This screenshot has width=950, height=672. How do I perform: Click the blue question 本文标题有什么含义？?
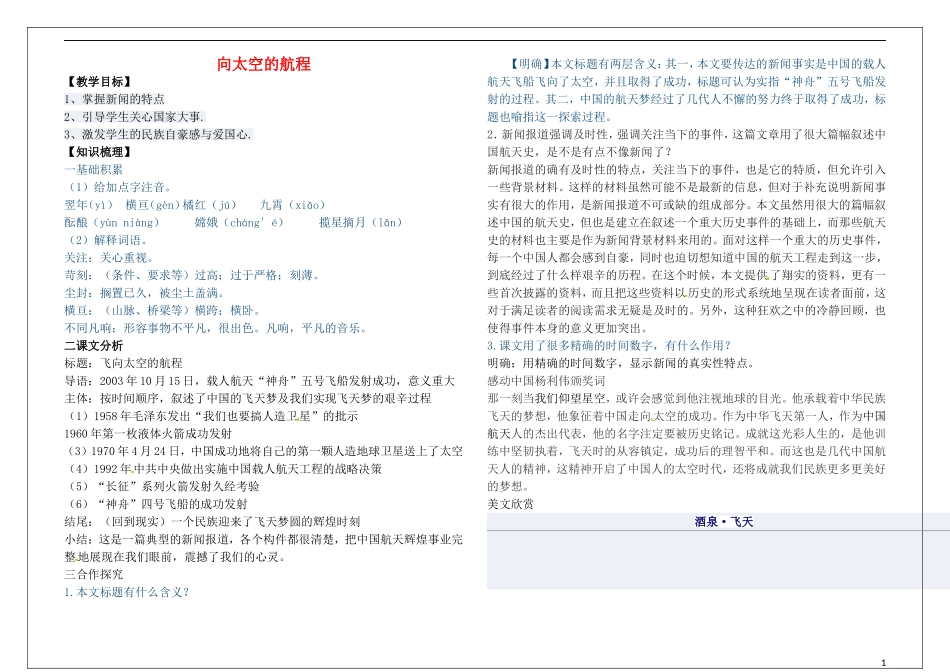(x=126, y=592)
